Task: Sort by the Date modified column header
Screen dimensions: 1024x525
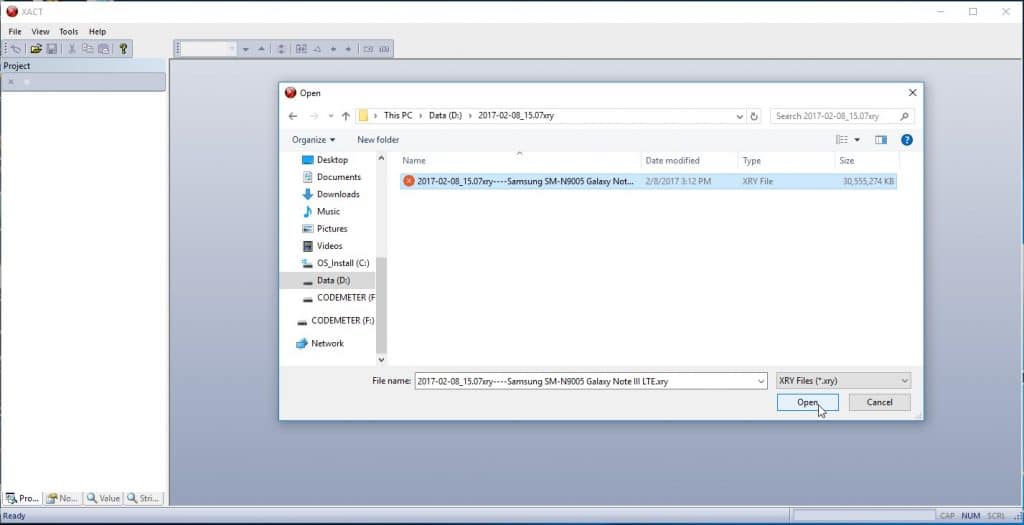Action: [690, 161]
